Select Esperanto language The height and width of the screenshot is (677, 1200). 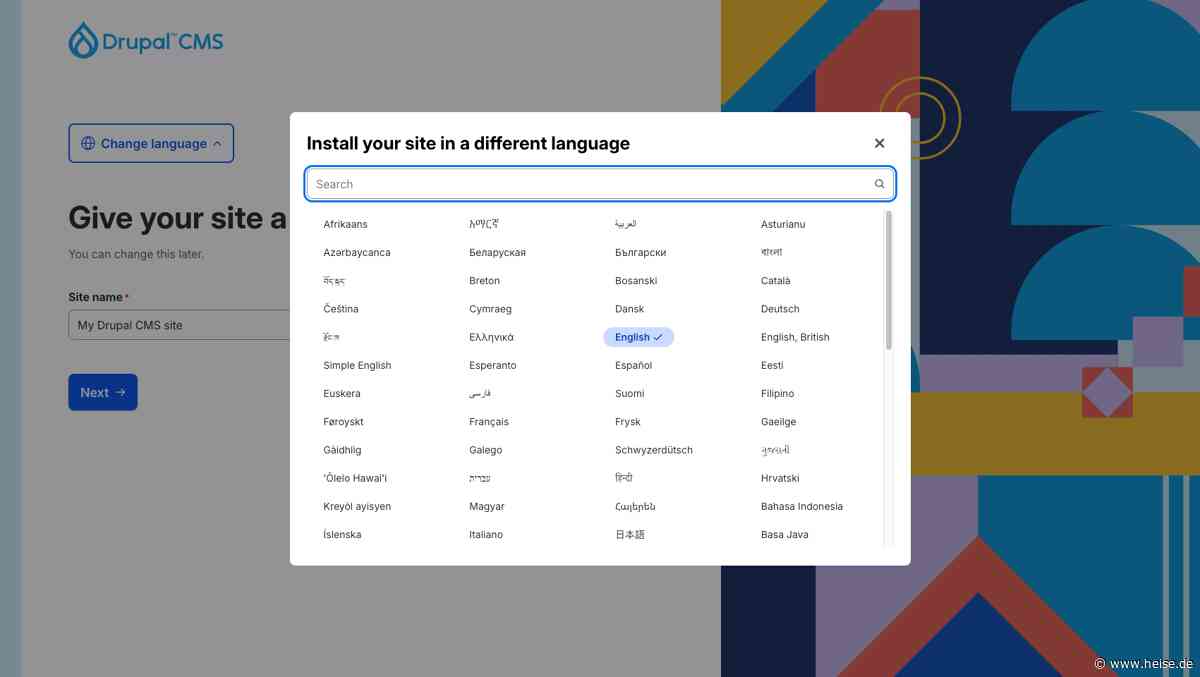pos(493,365)
